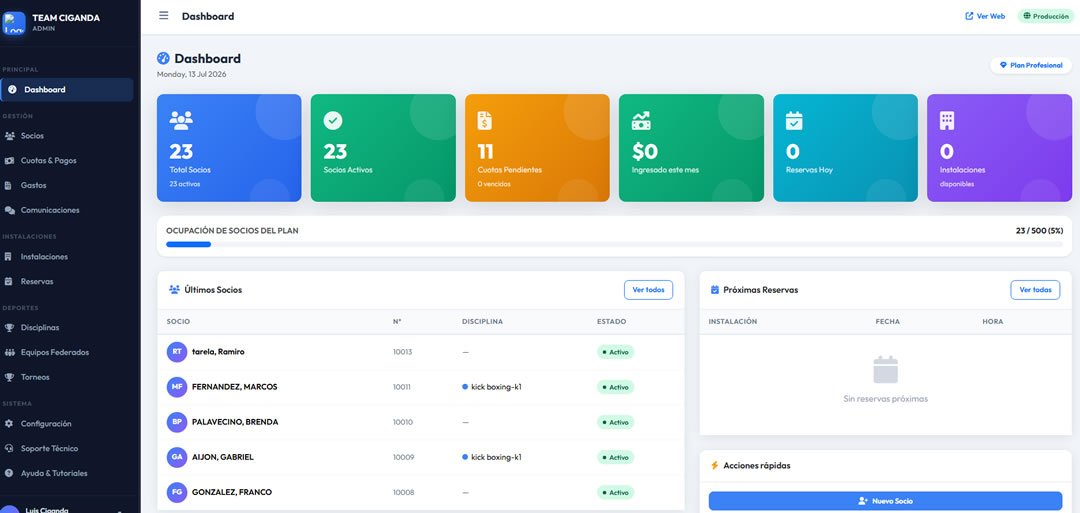Click the plan occupancy progress bar
The width and height of the screenshot is (1080, 513).
click(x=614, y=244)
